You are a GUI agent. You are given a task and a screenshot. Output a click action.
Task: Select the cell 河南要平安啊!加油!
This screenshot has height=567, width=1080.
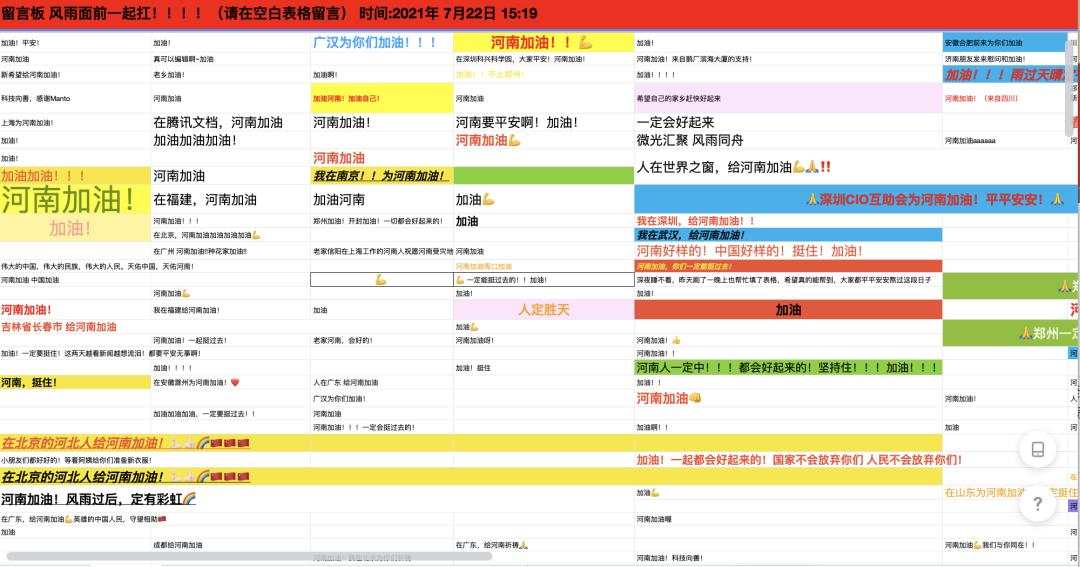point(543,123)
